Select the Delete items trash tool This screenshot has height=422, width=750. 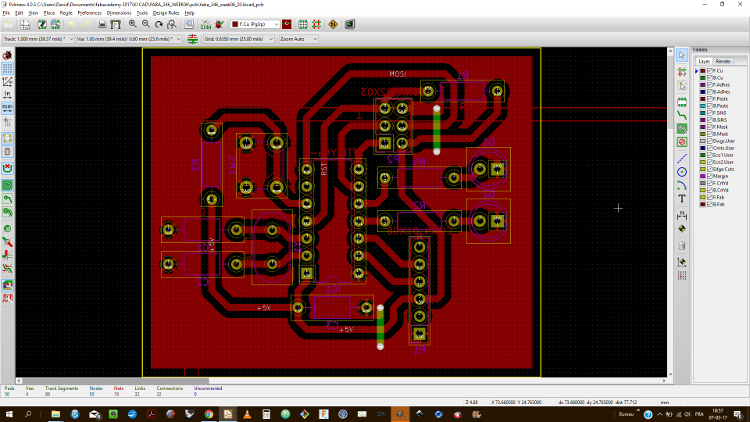682,246
